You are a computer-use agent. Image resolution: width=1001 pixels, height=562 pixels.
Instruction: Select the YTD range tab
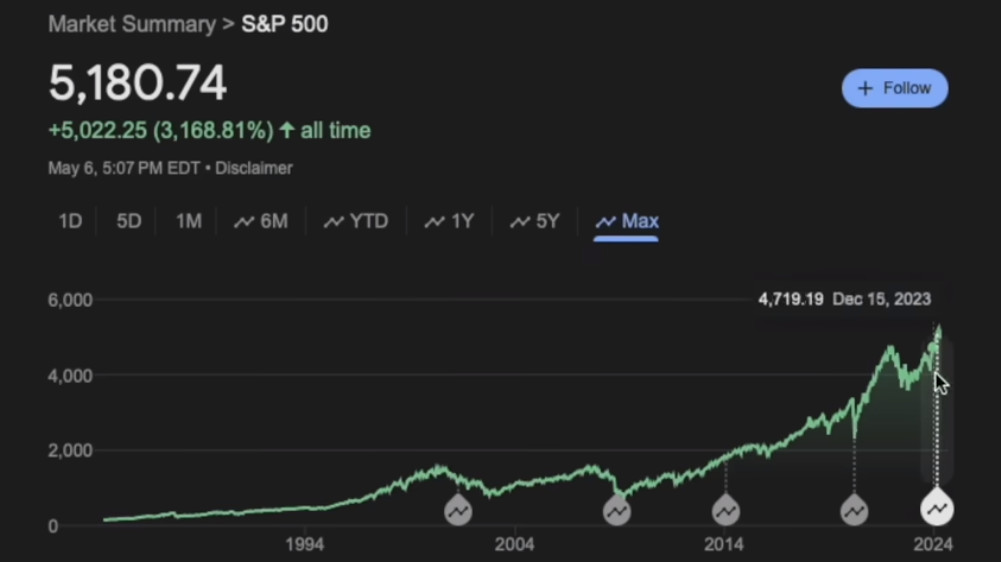(356, 221)
